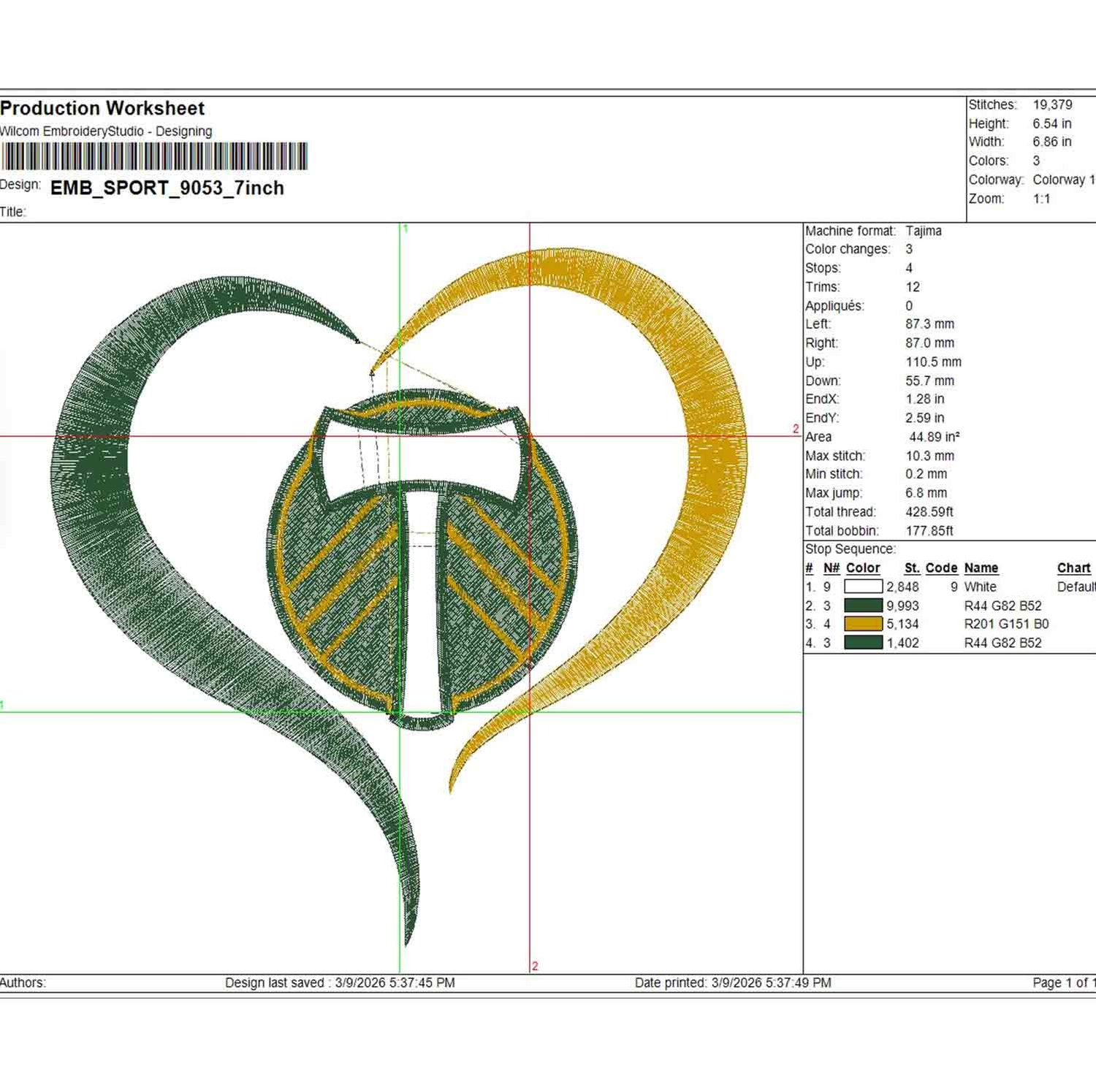The width and height of the screenshot is (1096, 1092).
Task: Select the total thread value "428.59ft"
Action: point(929,512)
